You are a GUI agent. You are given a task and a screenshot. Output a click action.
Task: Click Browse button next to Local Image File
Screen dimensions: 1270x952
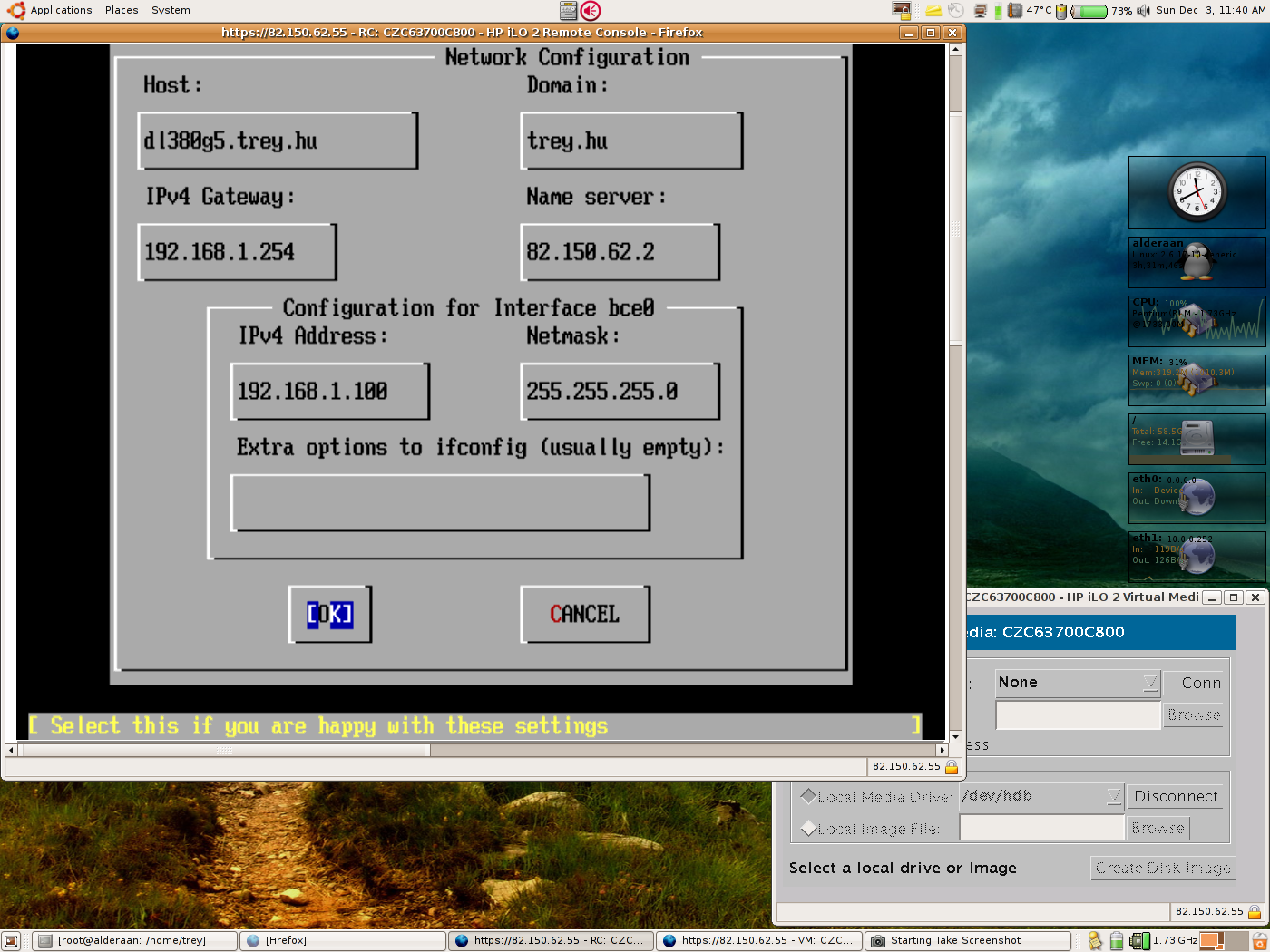tap(1158, 828)
